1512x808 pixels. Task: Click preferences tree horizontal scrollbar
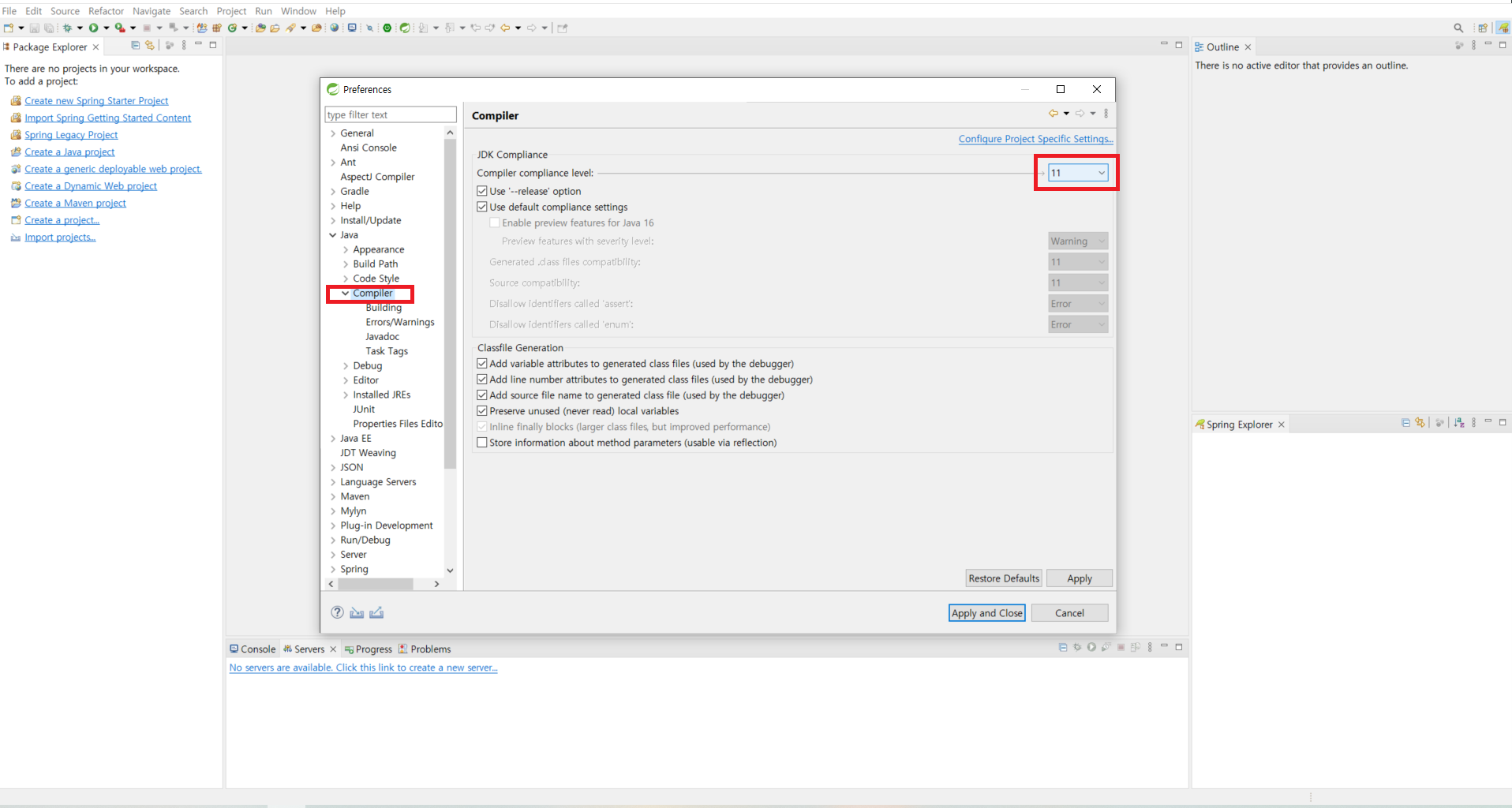[x=376, y=584]
